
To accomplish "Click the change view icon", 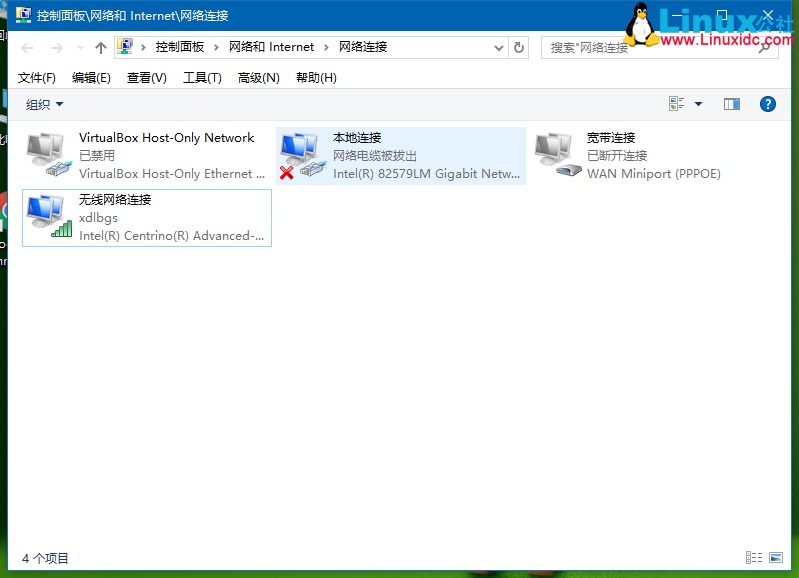I will tap(677, 104).
